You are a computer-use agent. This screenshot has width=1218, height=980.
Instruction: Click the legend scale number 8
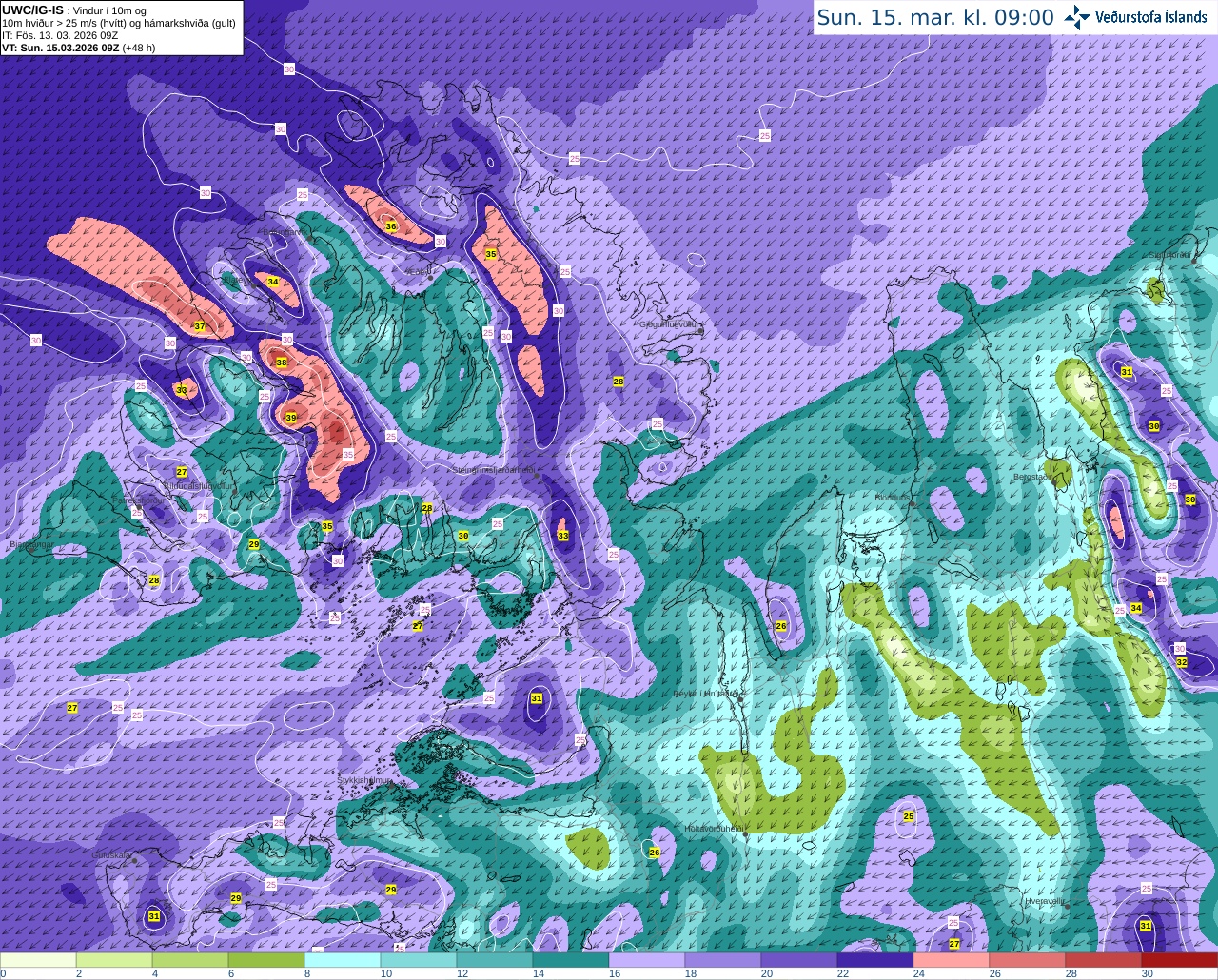307,973
